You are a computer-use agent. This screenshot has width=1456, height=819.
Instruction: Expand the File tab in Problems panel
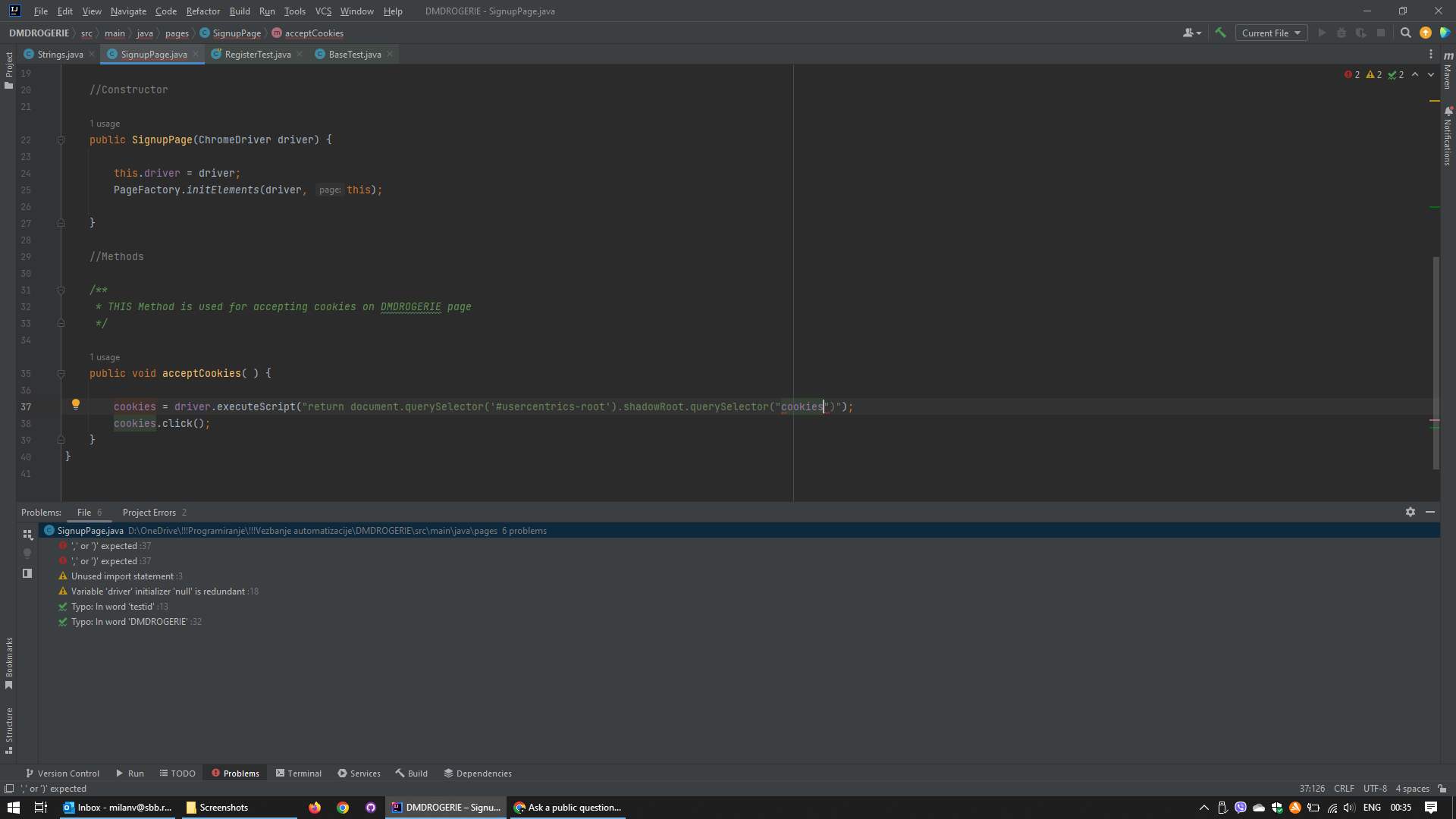point(83,512)
